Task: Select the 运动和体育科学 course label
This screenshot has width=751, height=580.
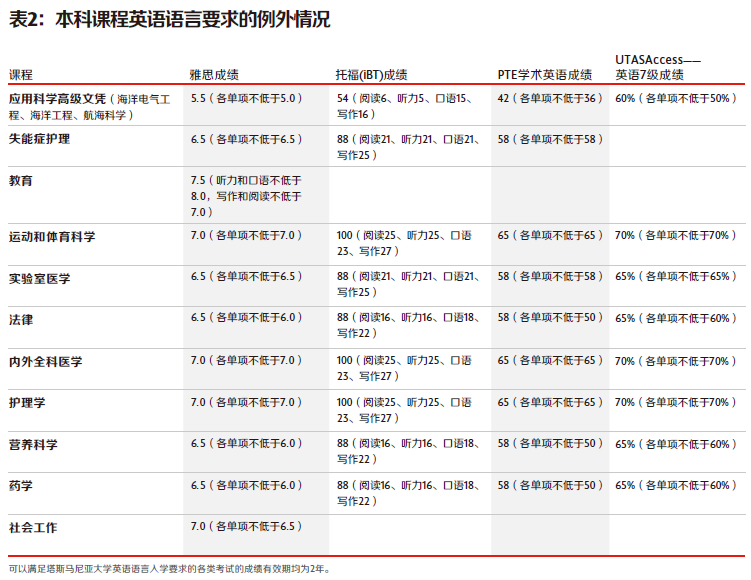Action: point(52,237)
